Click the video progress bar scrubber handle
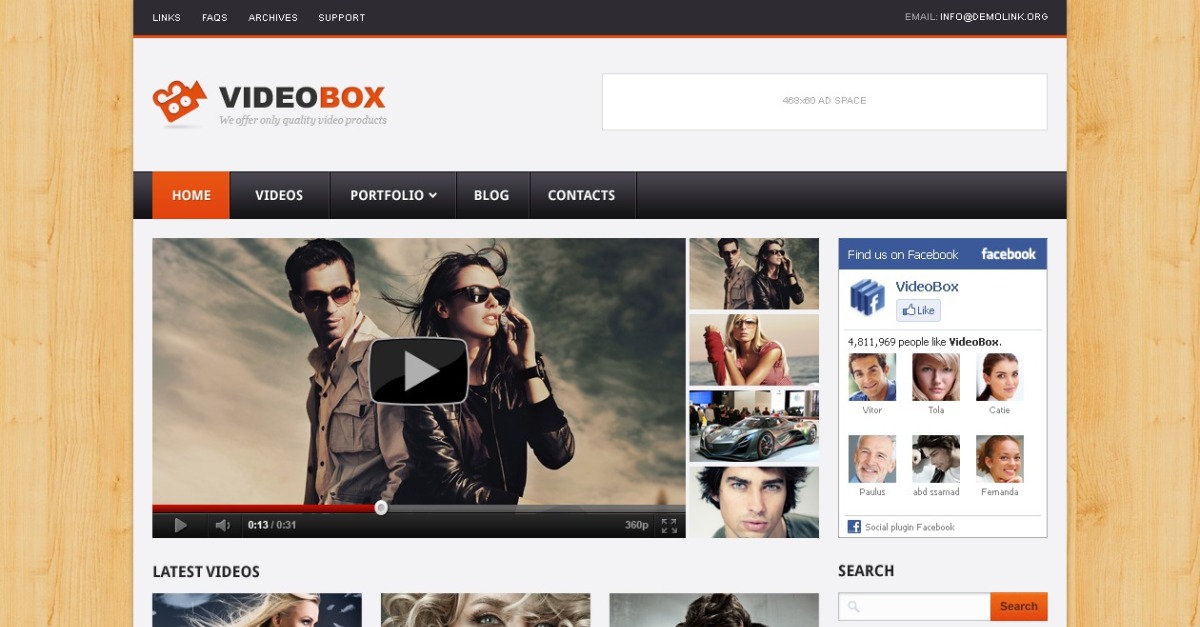The image size is (1200, 627). (381, 508)
